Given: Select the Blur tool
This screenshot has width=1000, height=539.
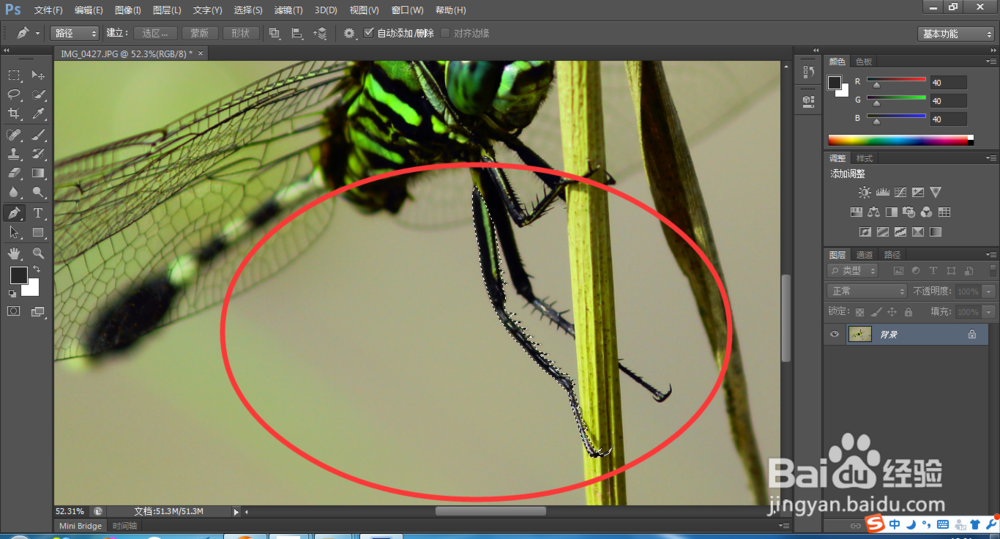Looking at the screenshot, I should click(13, 192).
